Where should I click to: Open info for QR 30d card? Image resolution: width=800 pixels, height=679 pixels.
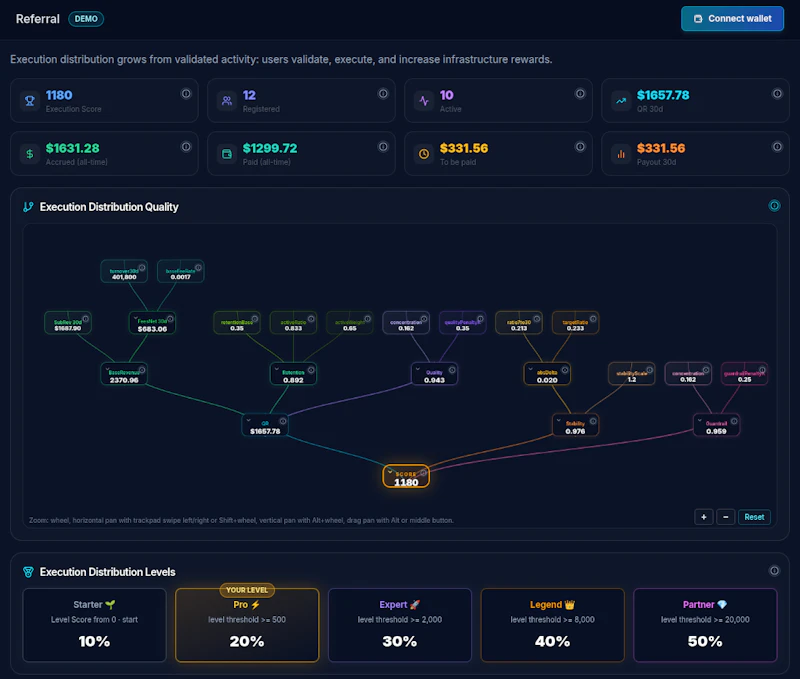(x=777, y=94)
